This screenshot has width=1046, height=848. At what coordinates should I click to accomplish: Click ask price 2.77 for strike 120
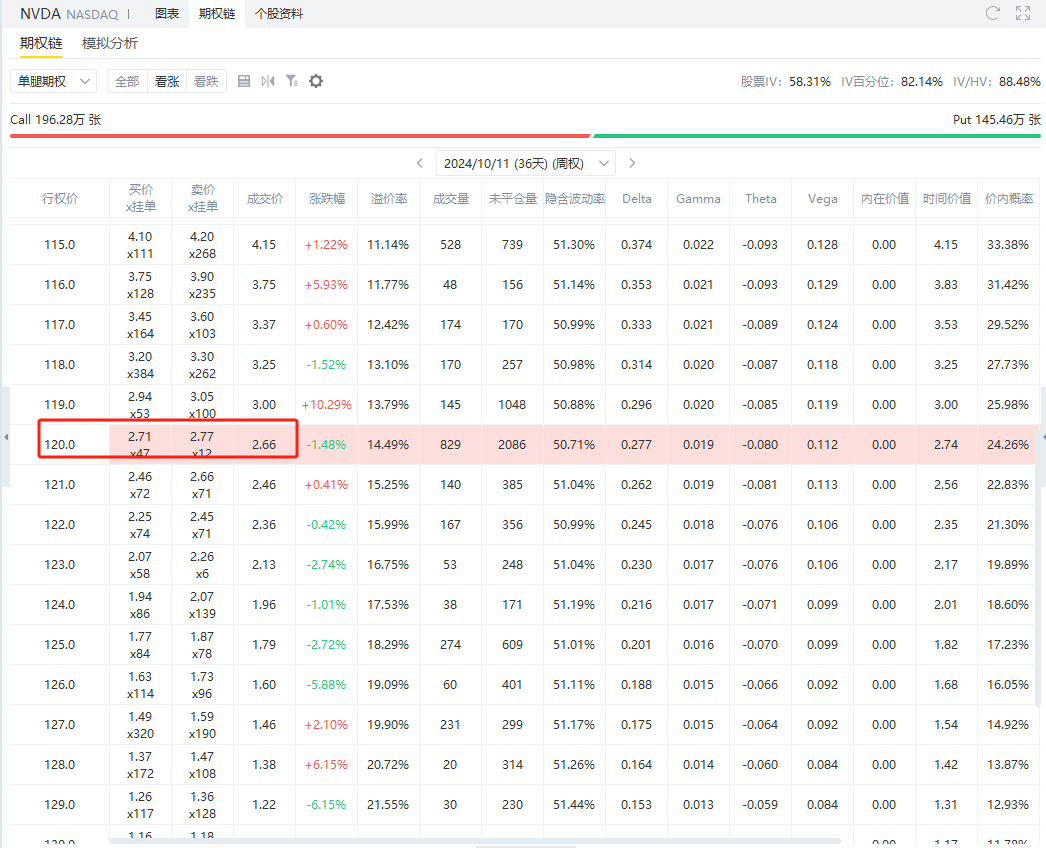click(202, 436)
